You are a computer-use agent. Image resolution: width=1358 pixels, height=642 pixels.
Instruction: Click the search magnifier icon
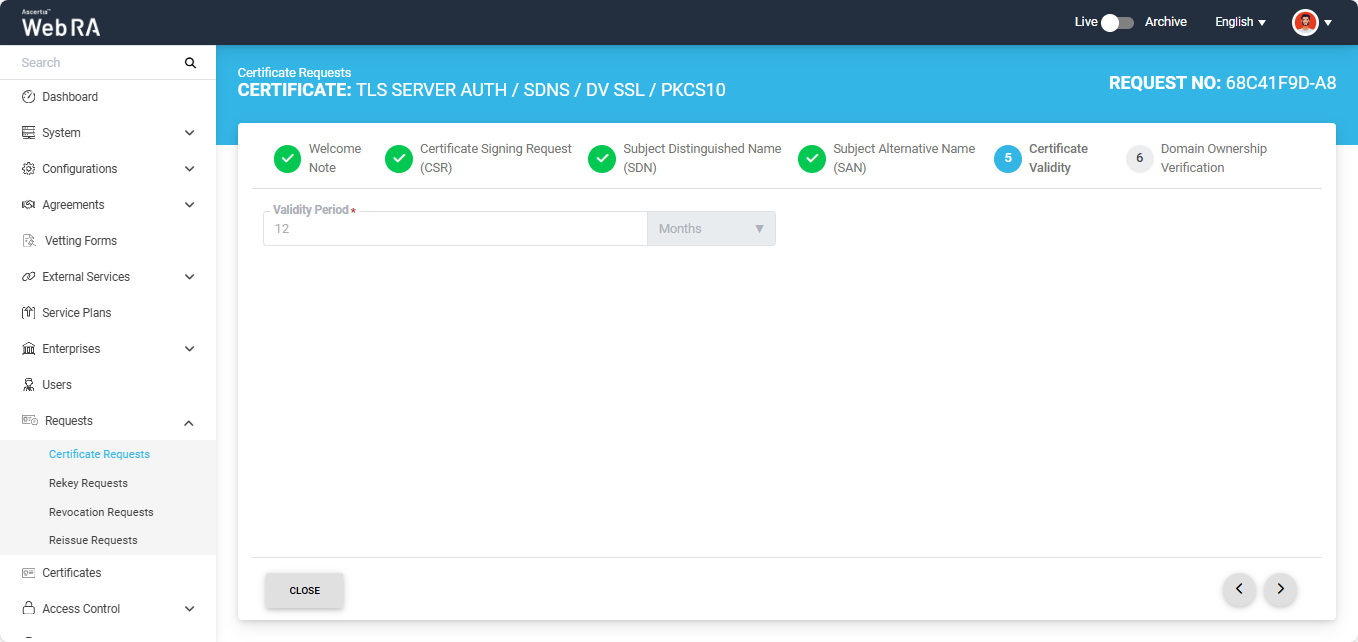[190, 63]
